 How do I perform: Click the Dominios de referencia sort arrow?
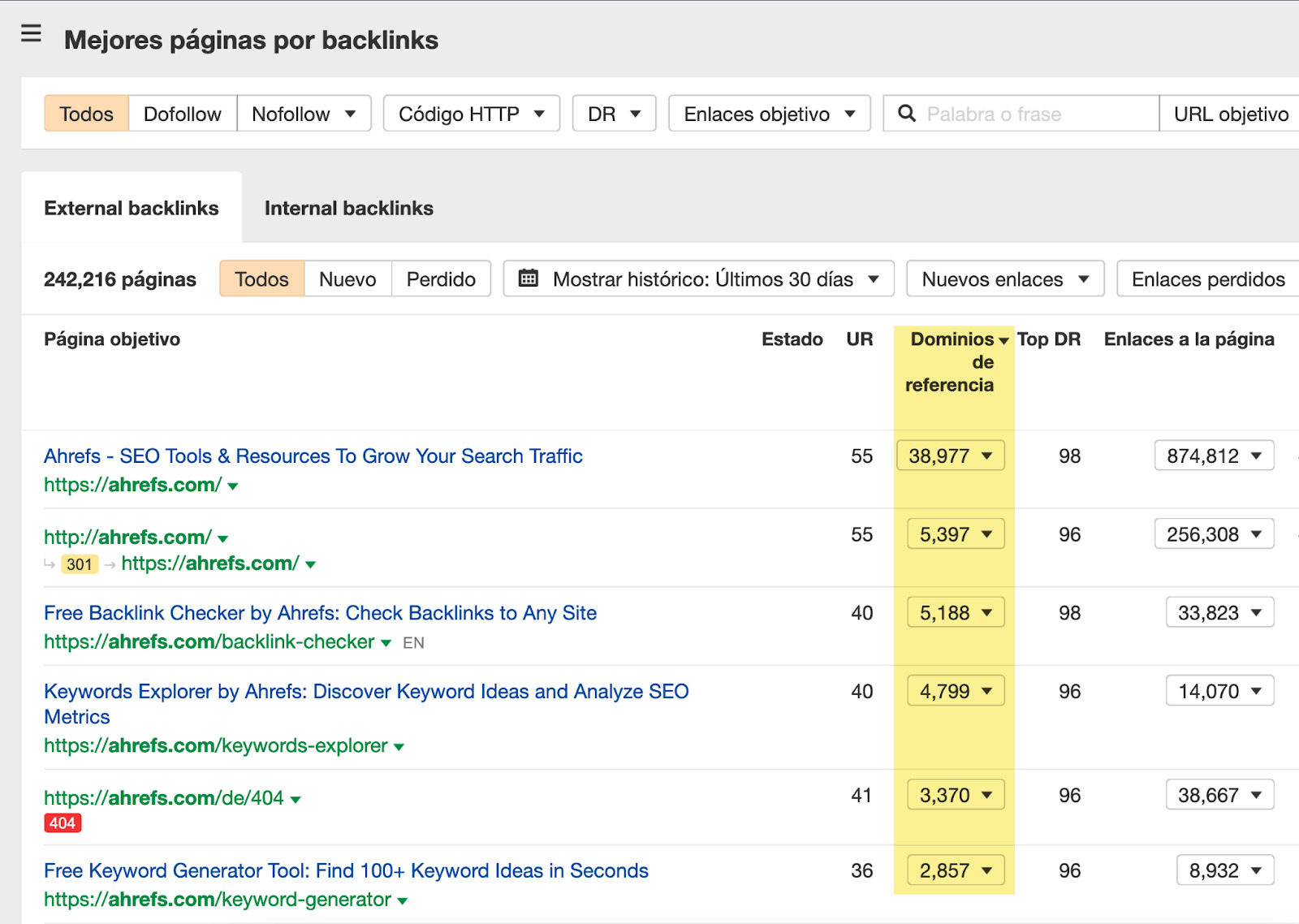1003,340
